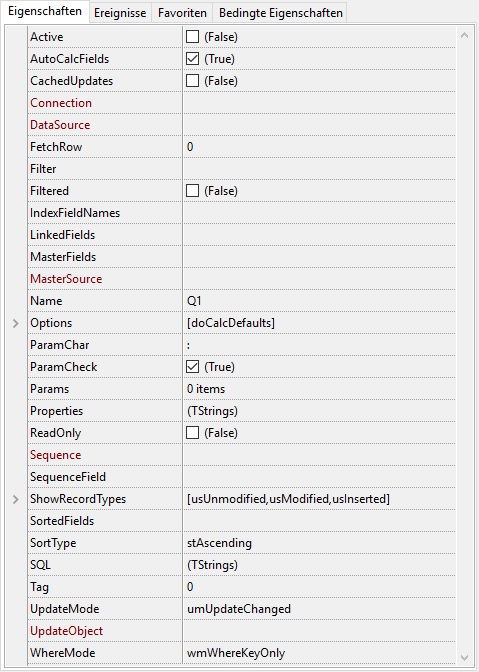The image size is (479, 672).
Task: Toggle the Filtered property checkbox
Action: tap(192, 191)
